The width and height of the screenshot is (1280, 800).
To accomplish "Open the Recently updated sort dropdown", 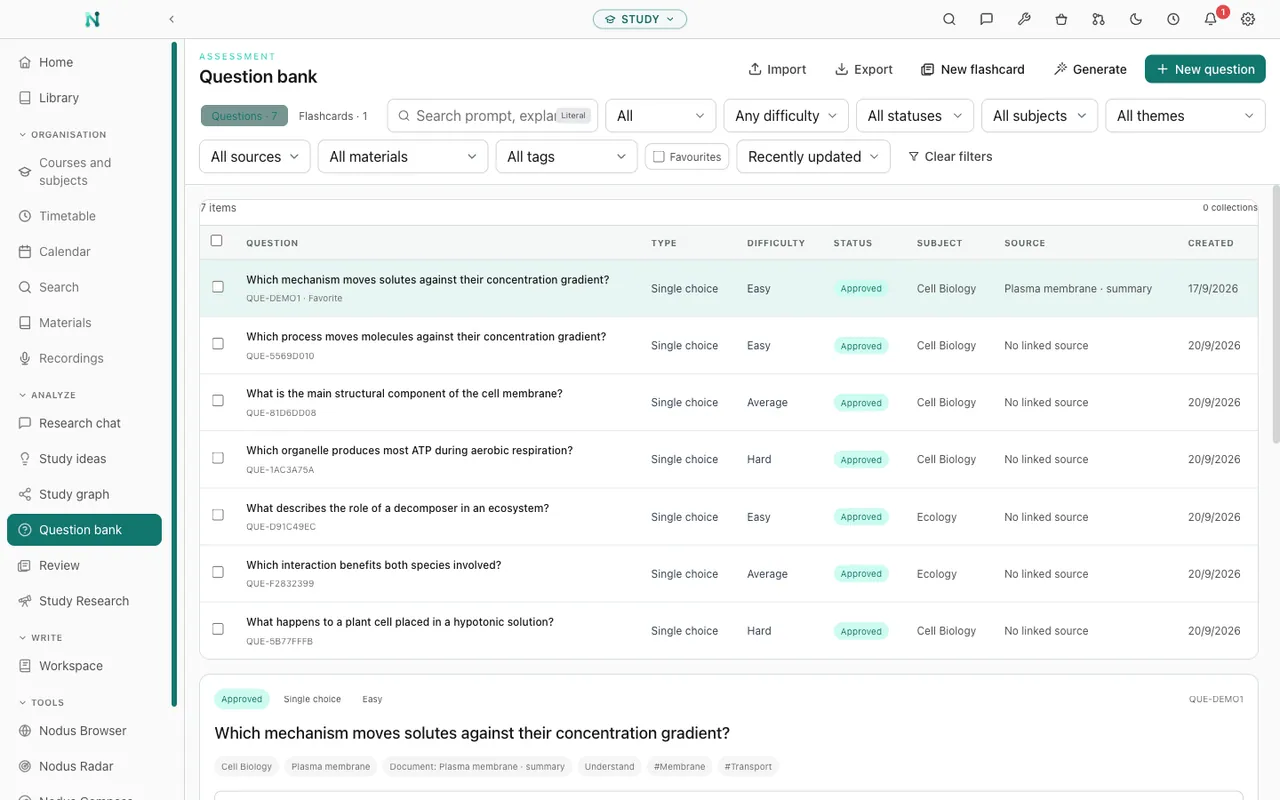I will point(813,157).
